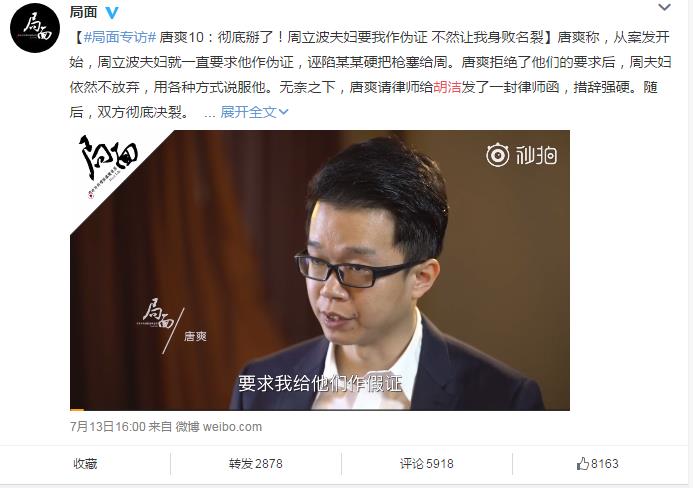Follow the 微博 weibo.com source link
The width and height of the screenshot is (693, 488).
tap(219, 427)
